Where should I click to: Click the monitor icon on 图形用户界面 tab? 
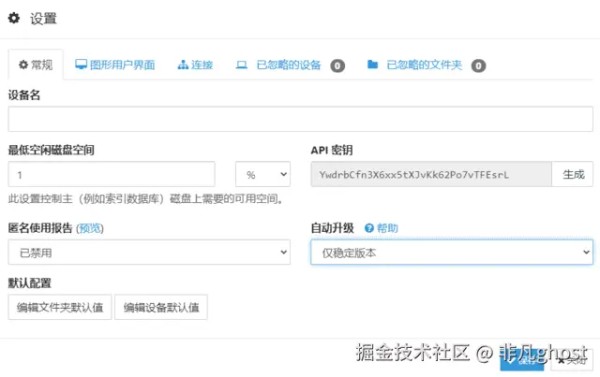(x=81, y=65)
